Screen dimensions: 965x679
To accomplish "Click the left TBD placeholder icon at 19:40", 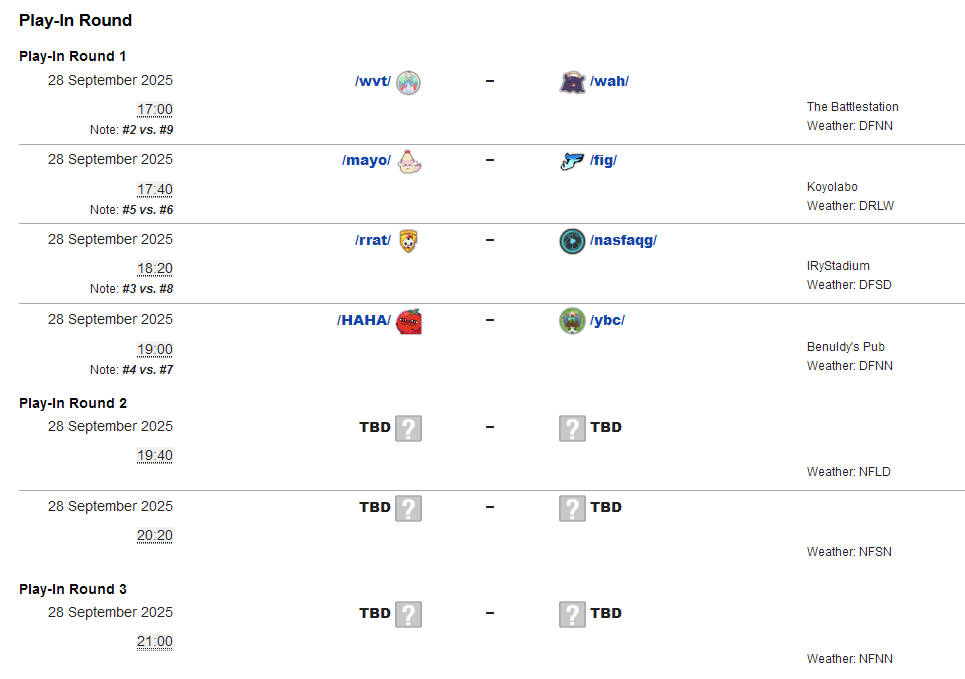I will [x=408, y=428].
